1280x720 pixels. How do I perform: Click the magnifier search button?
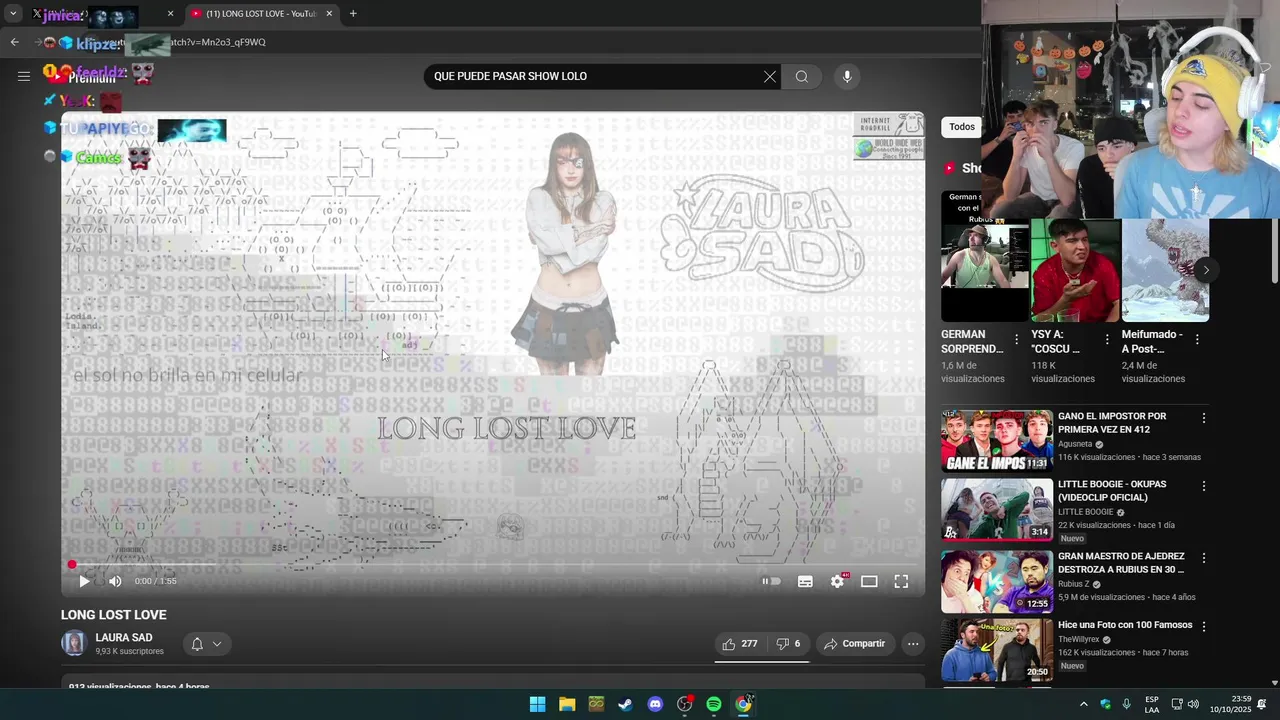(x=802, y=76)
